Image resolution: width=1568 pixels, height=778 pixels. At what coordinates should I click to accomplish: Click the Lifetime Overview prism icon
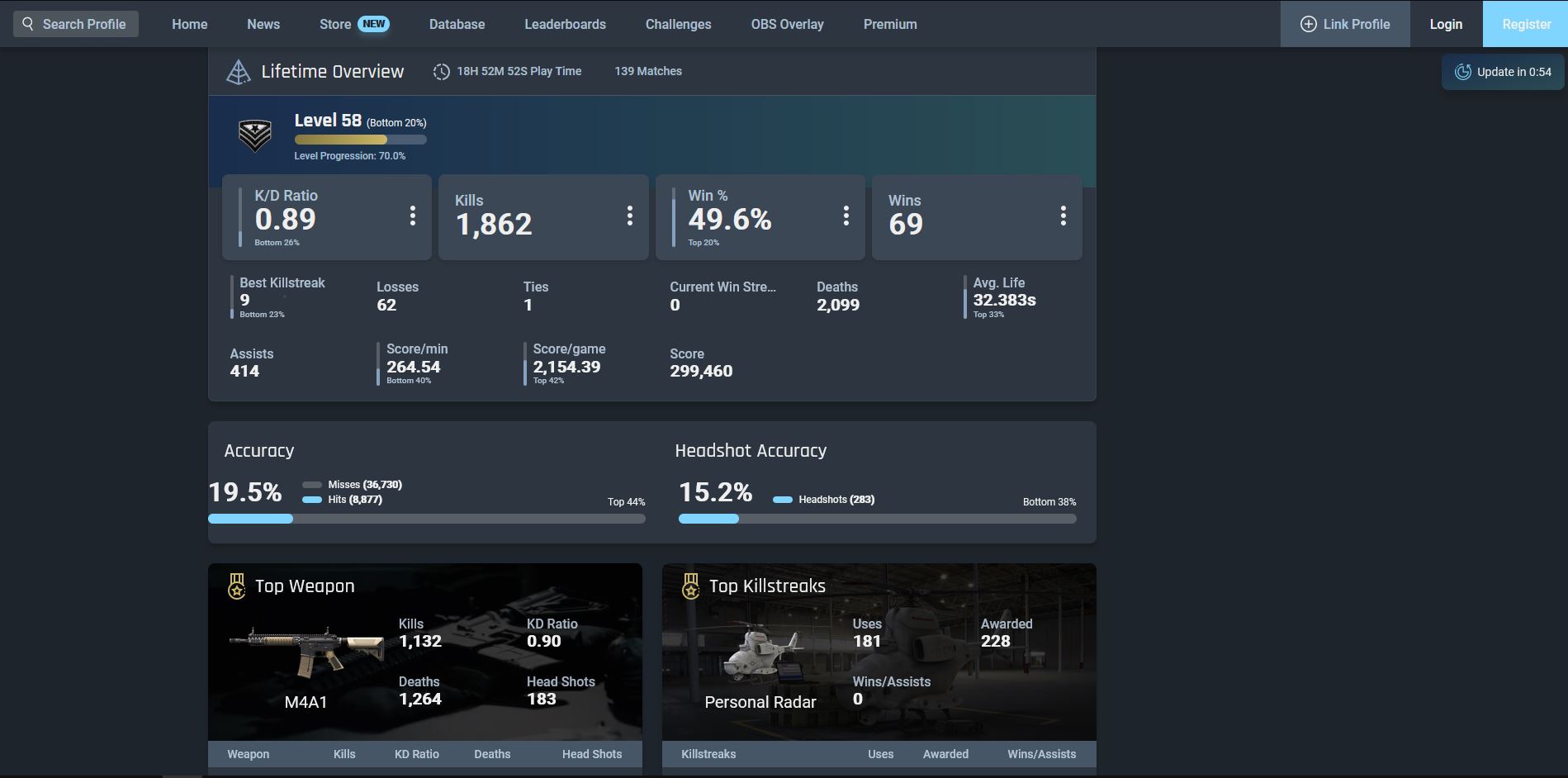238,71
